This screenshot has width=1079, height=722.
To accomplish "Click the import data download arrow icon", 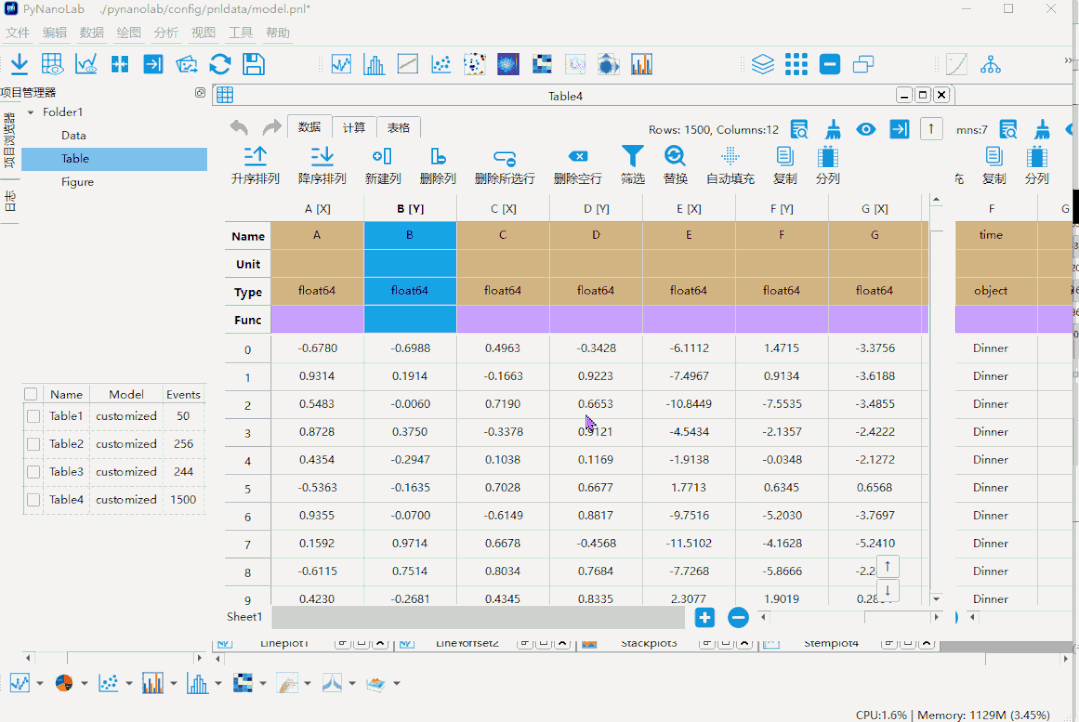I will (x=19, y=64).
